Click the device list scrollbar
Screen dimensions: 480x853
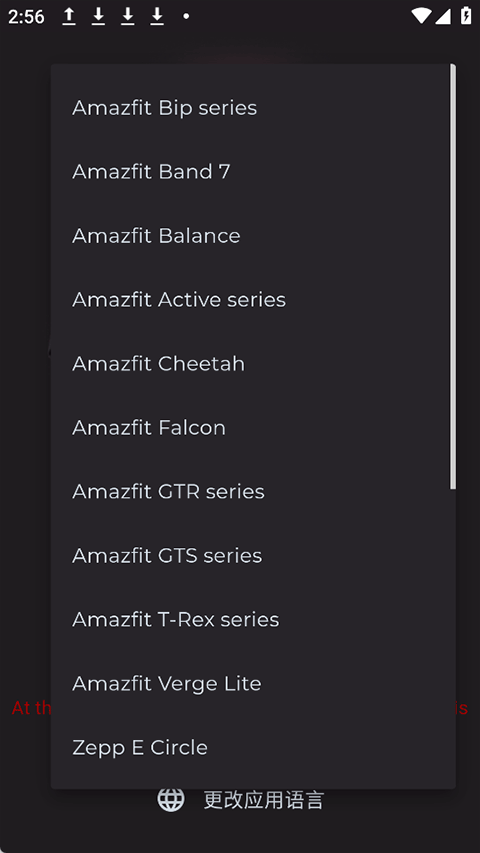click(x=452, y=276)
